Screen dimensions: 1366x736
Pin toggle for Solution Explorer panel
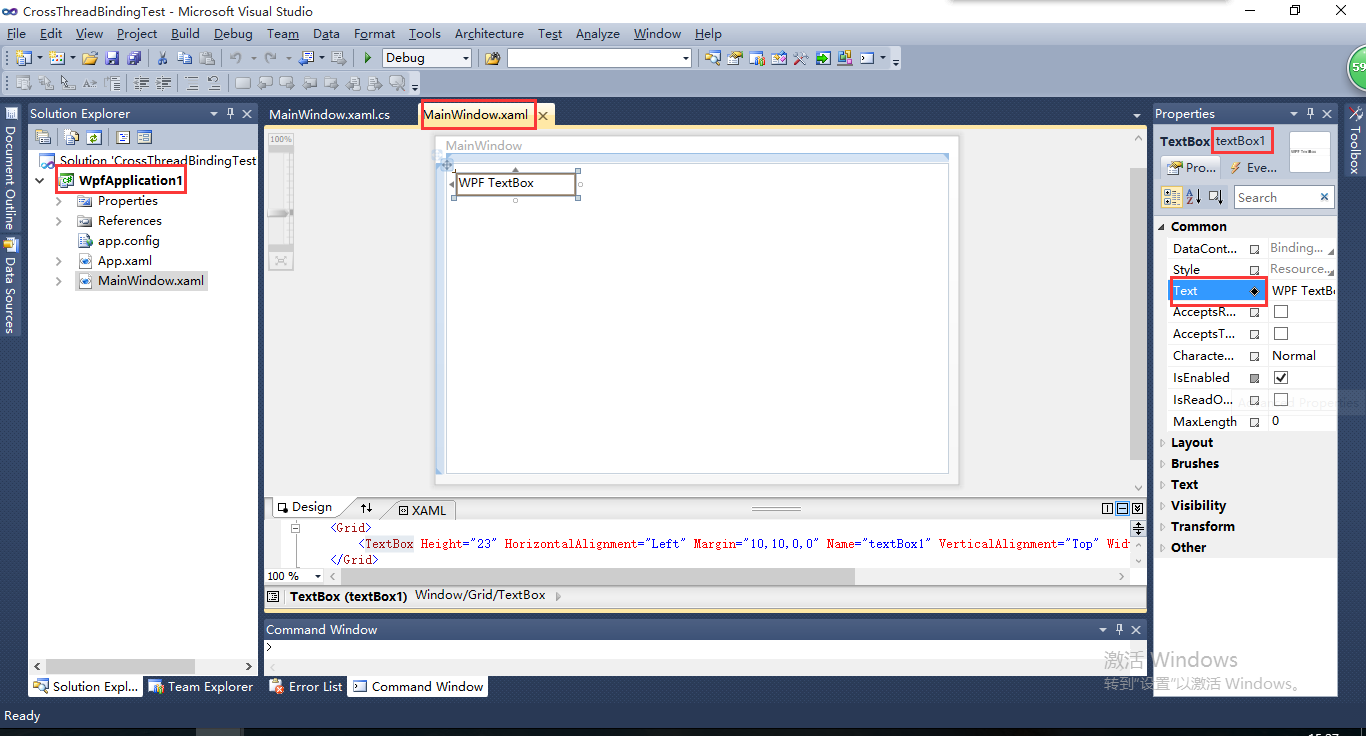tap(231, 114)
